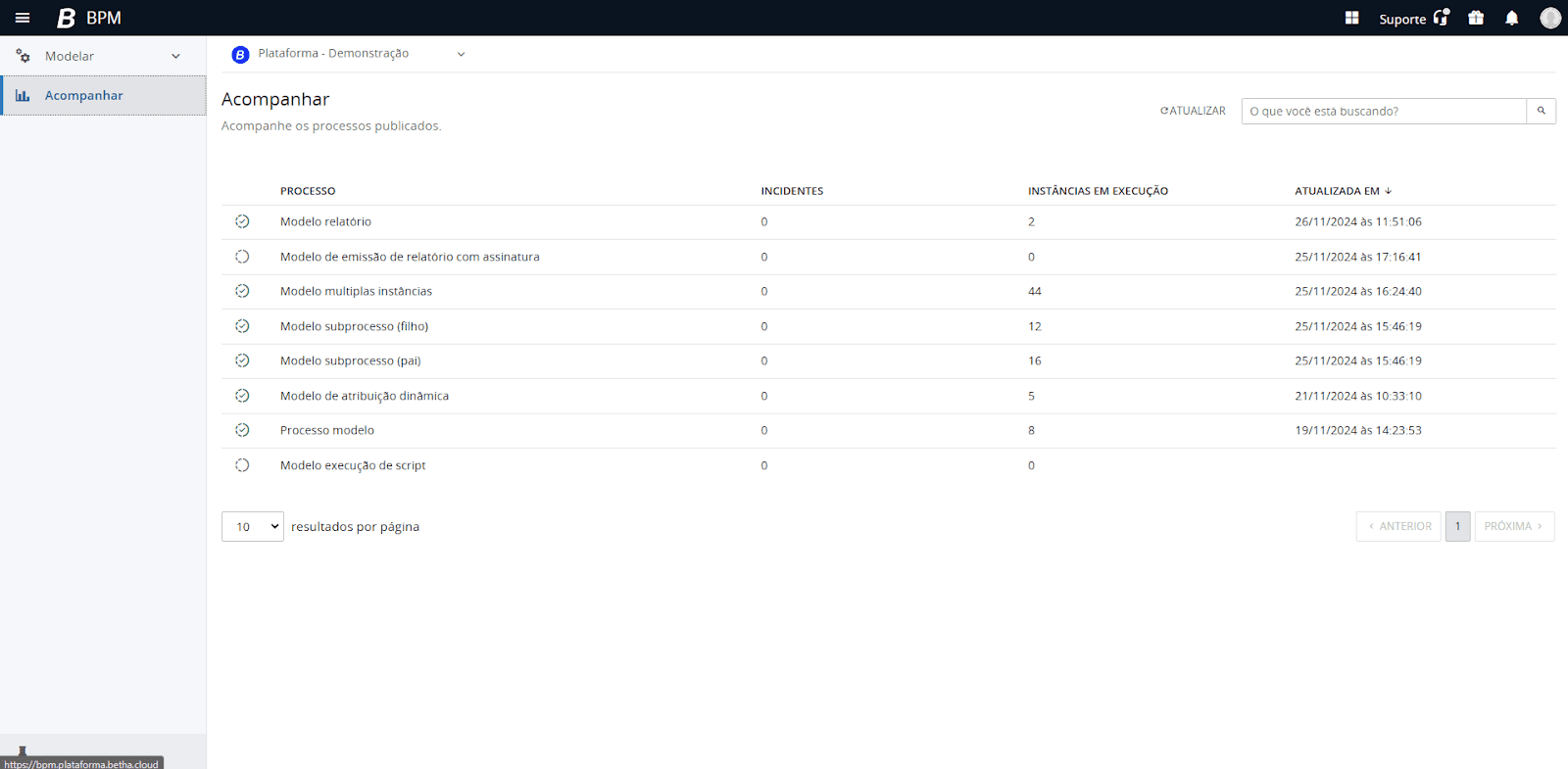The image size is (1568, 769).
Task: Click the Betha BPM logo
Action: point(88,18)
